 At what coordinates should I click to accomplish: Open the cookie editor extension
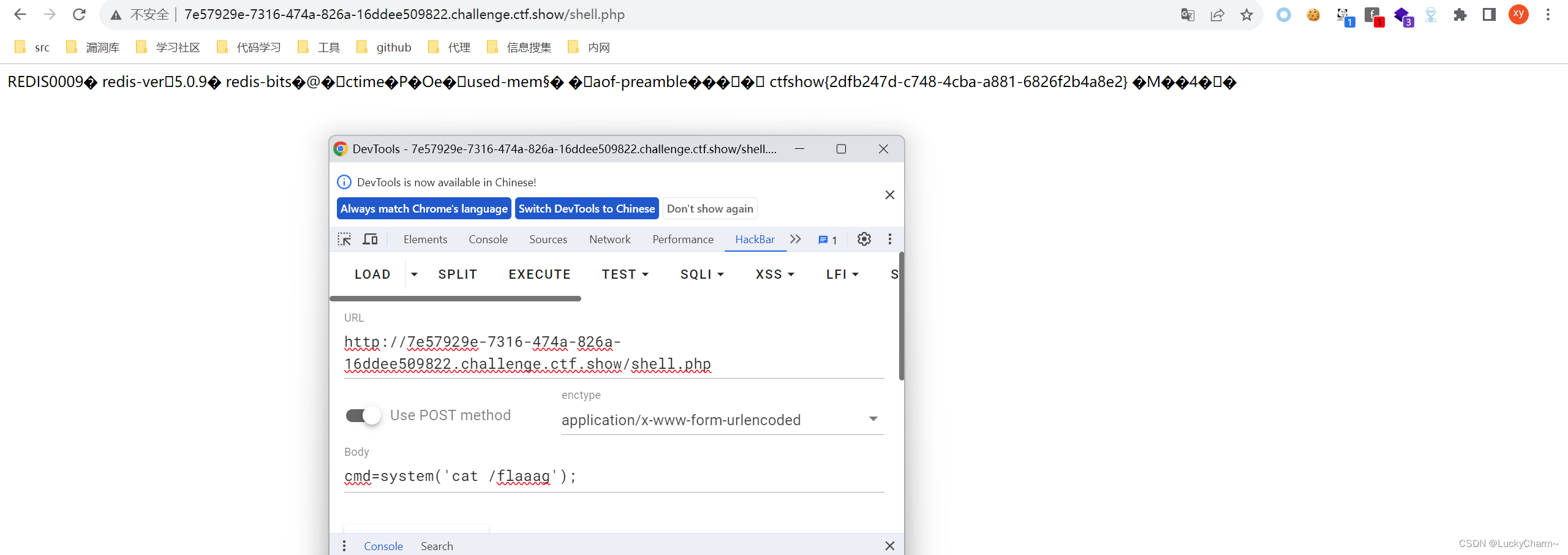coord(1313,15)
